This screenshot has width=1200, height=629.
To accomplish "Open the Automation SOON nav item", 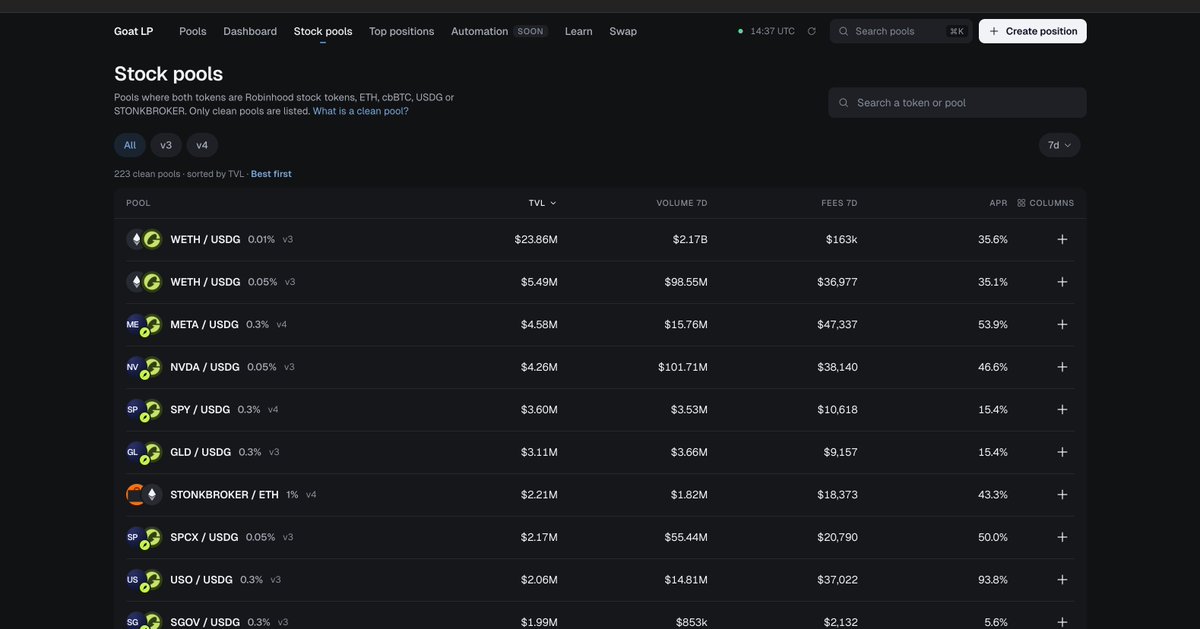I will (499, 31).
